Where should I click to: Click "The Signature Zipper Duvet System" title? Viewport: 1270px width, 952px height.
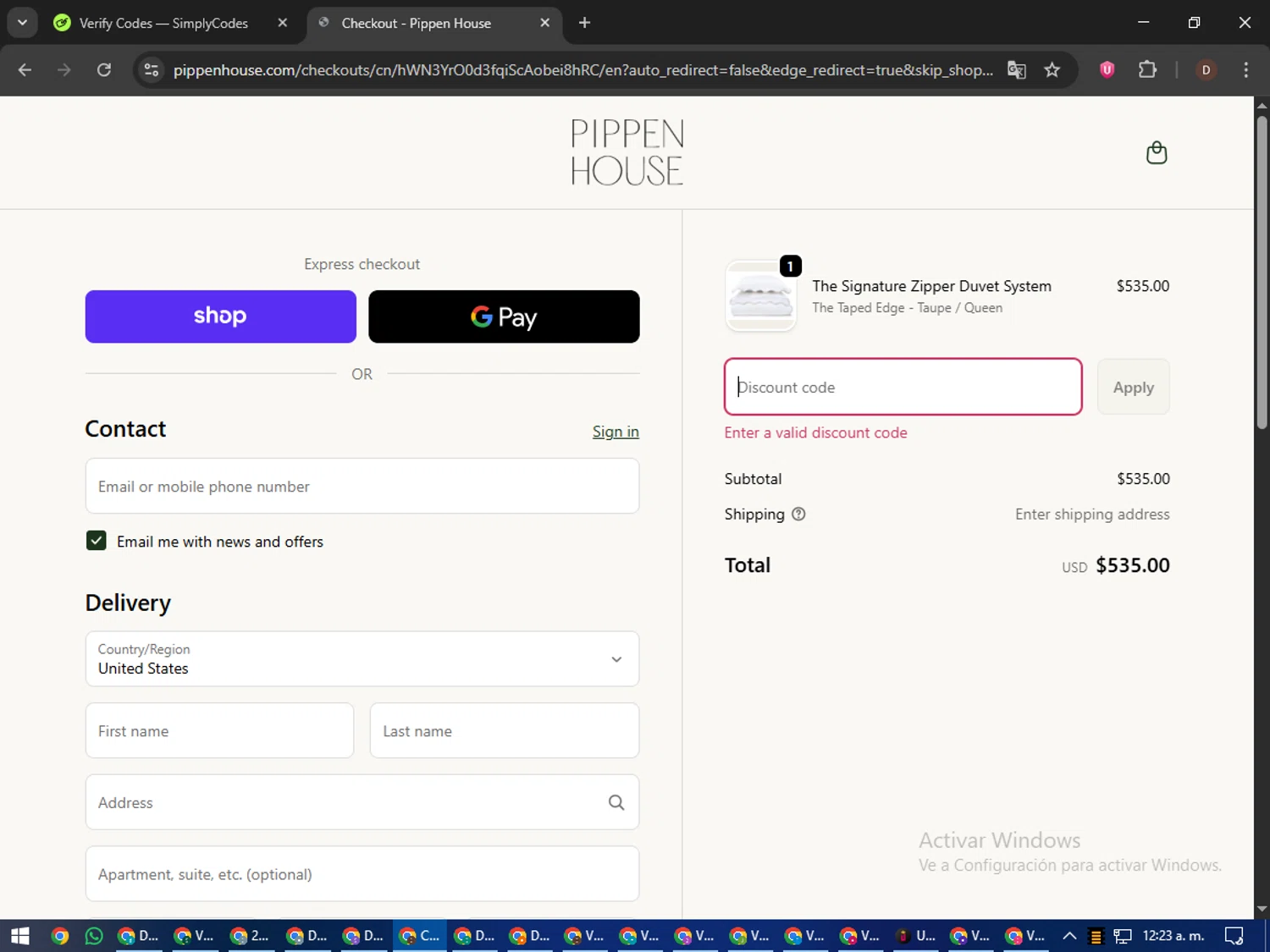(931, 286)
